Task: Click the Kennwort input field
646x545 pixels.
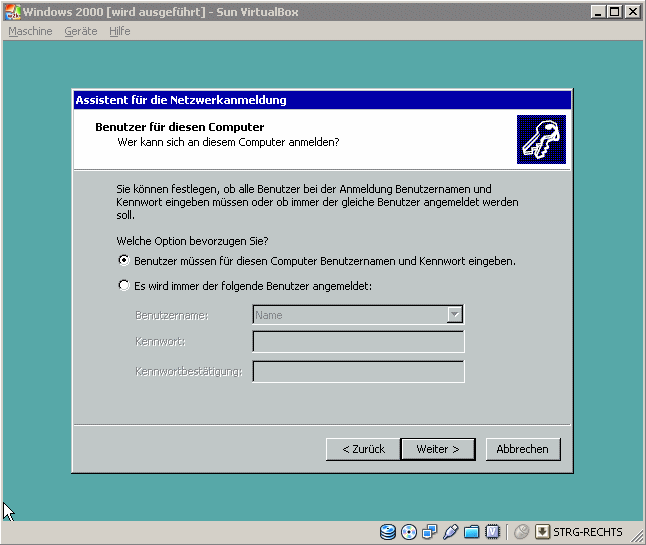Action: 358,343
